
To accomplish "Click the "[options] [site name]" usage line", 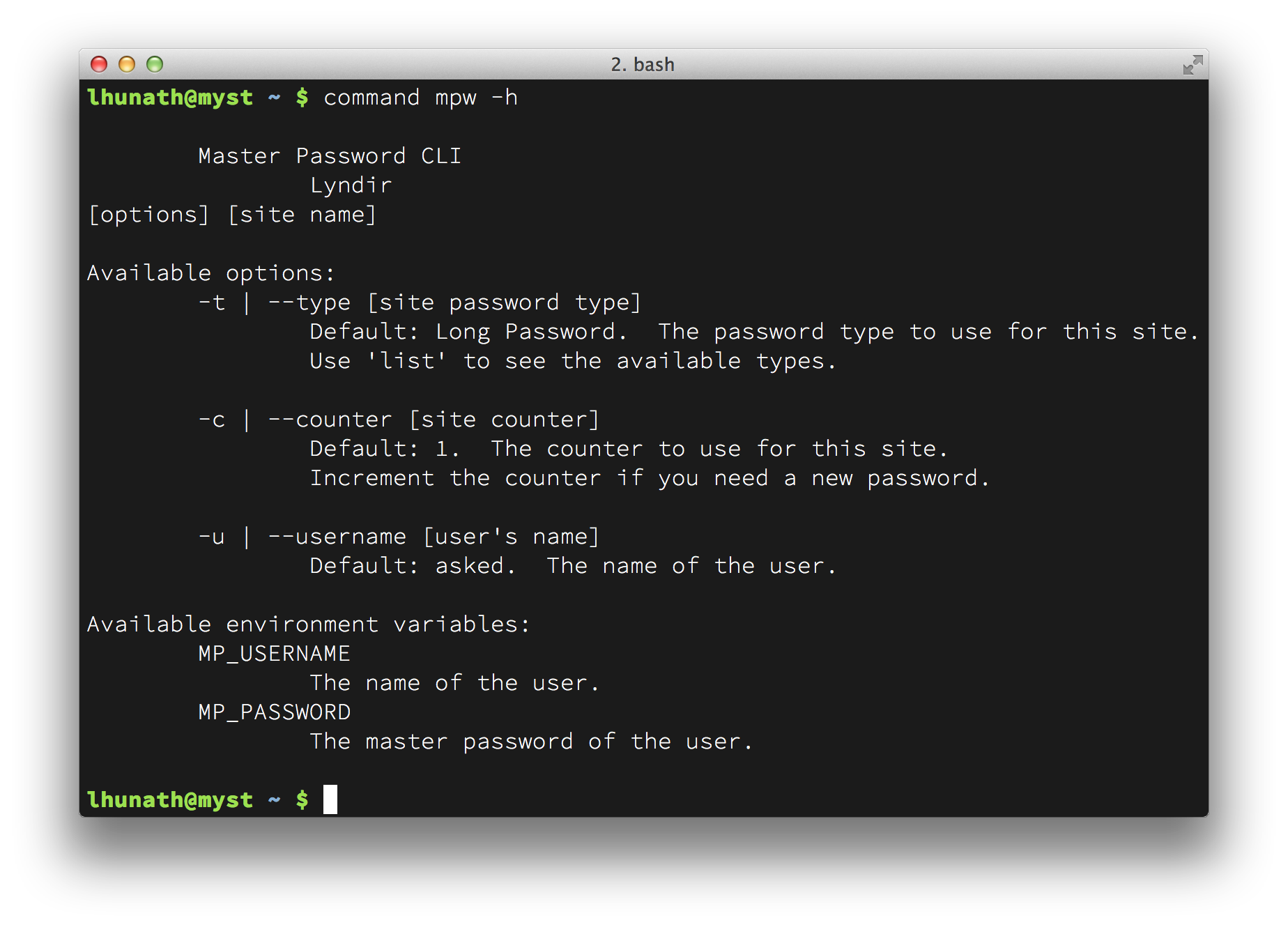I will tap(232, 215).
